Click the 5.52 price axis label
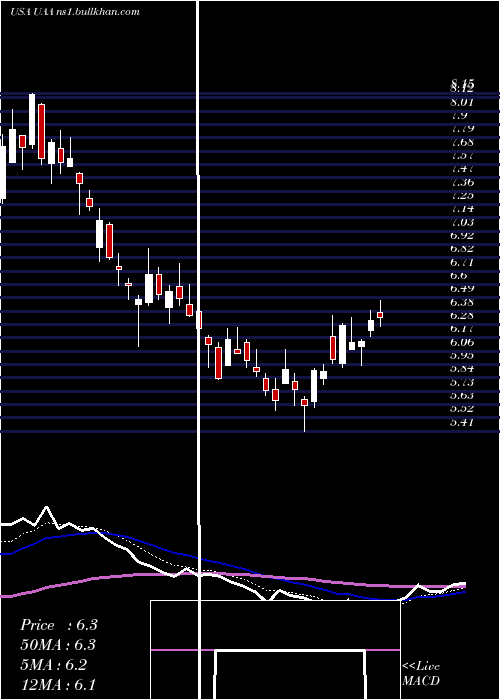This screenshot has height=700, width=500. pos(462,408)
